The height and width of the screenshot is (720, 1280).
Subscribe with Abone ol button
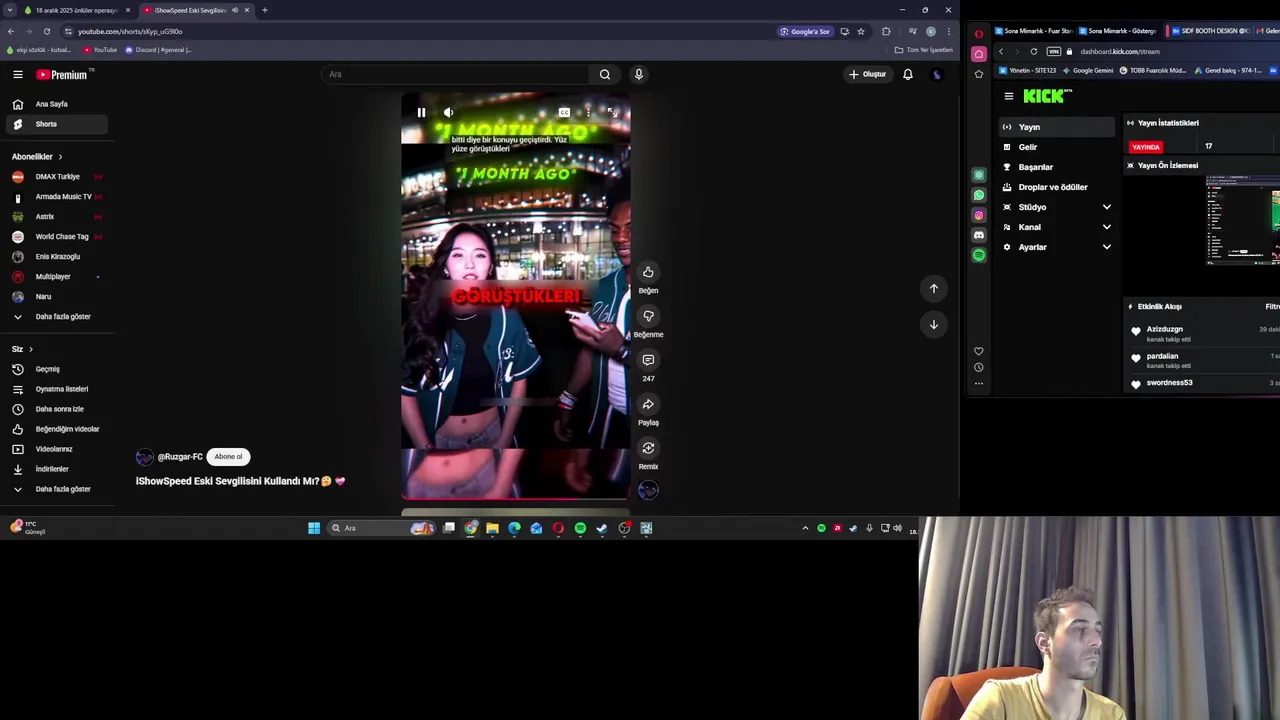pyautogui.click(x=228, y=457)
